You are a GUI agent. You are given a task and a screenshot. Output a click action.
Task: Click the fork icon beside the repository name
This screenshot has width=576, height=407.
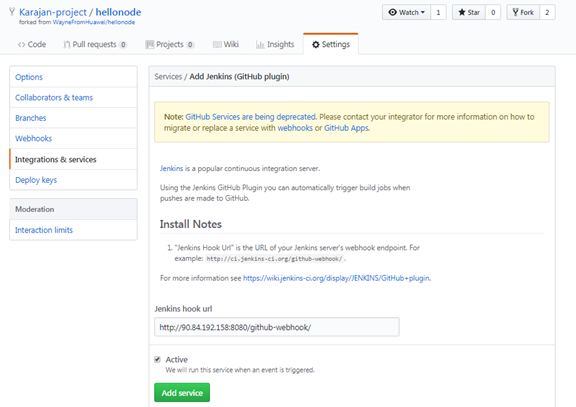pyautogui.click(x=12, y=12)
